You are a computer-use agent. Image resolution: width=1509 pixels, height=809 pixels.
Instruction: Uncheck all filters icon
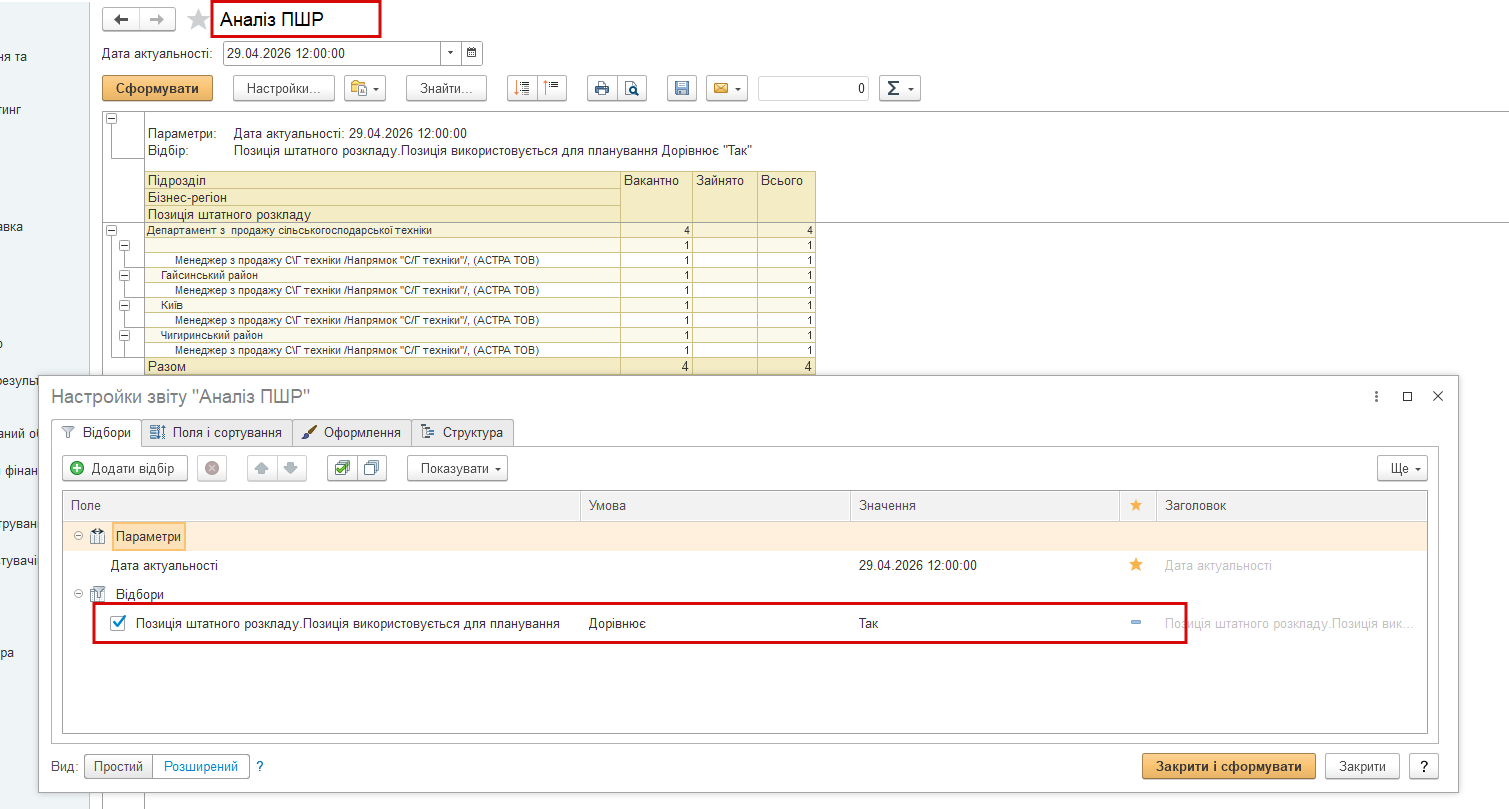pyautogui.click(x=372, y=468)
